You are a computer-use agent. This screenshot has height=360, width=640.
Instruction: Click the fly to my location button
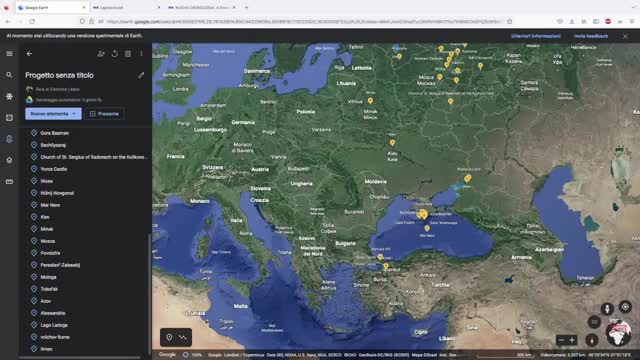pos(625,307)
